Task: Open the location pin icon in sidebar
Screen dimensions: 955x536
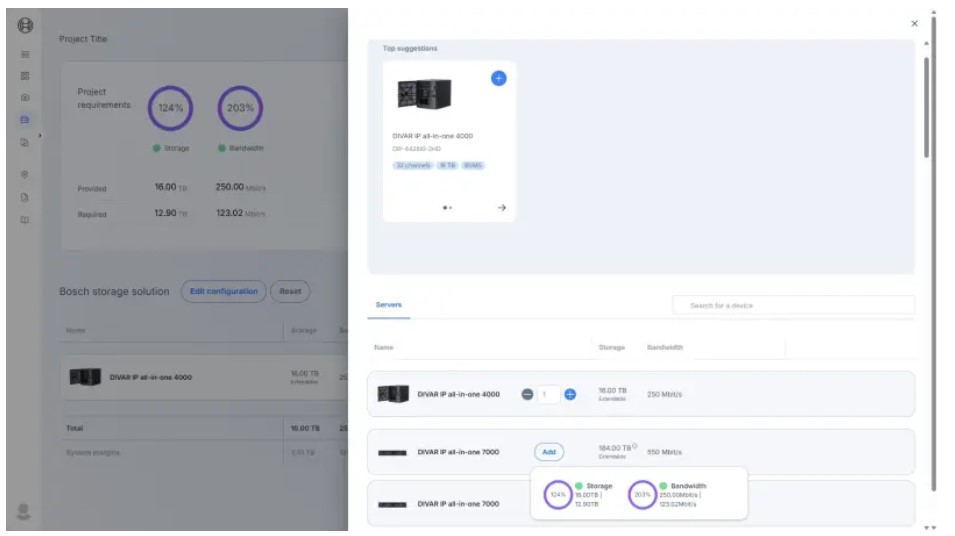Action: (x=25, y=175)
